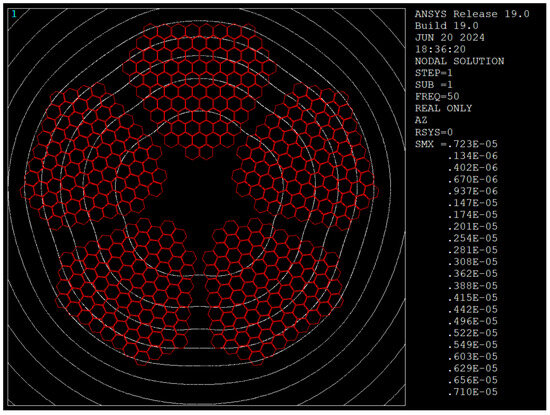Click the RSYS=0 label
The image size is (550, 415).
(x=434, y=132)
